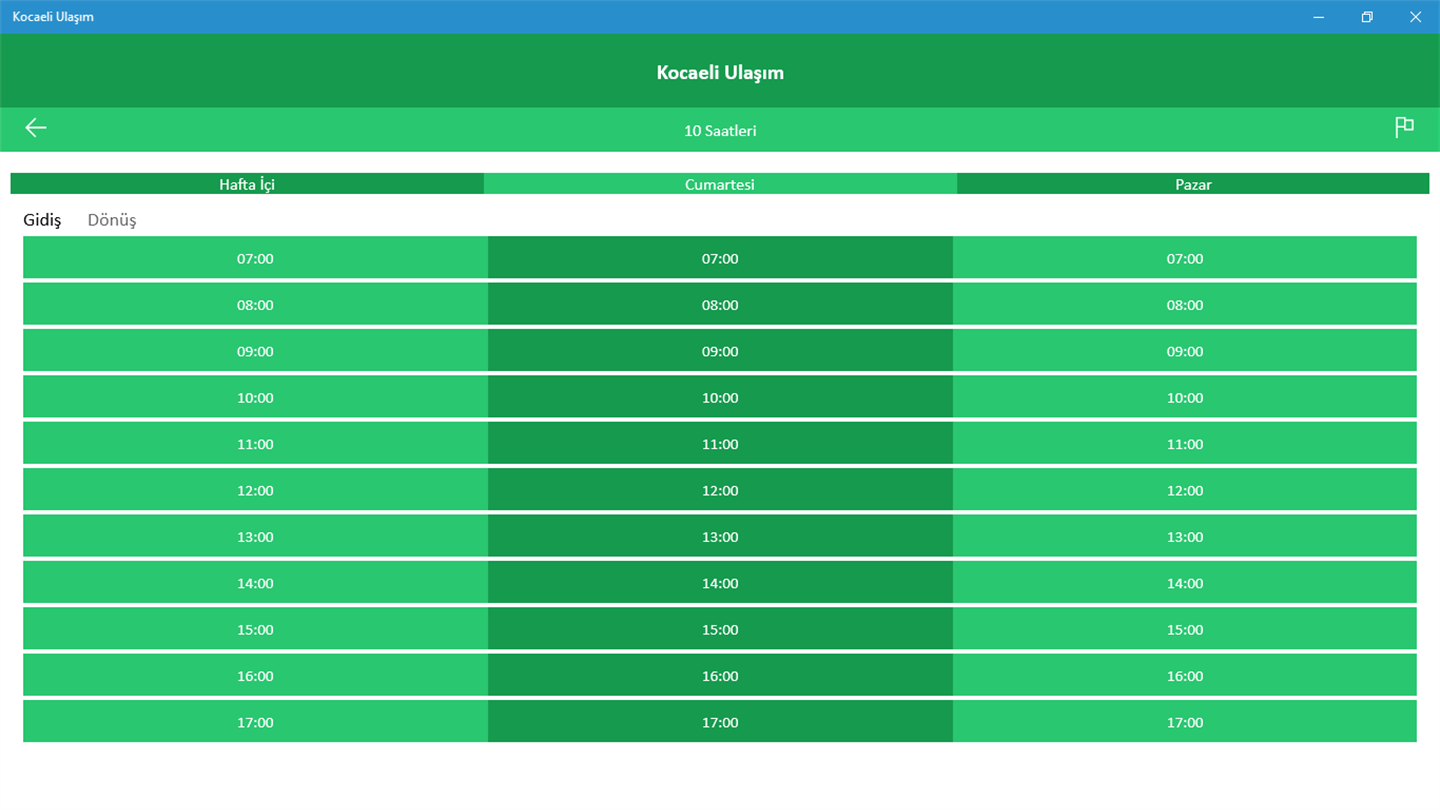This screenshot has height=810, width=1440.
Task: Select 09:00 in the Cumartesi column
Action: coord(720,351)
